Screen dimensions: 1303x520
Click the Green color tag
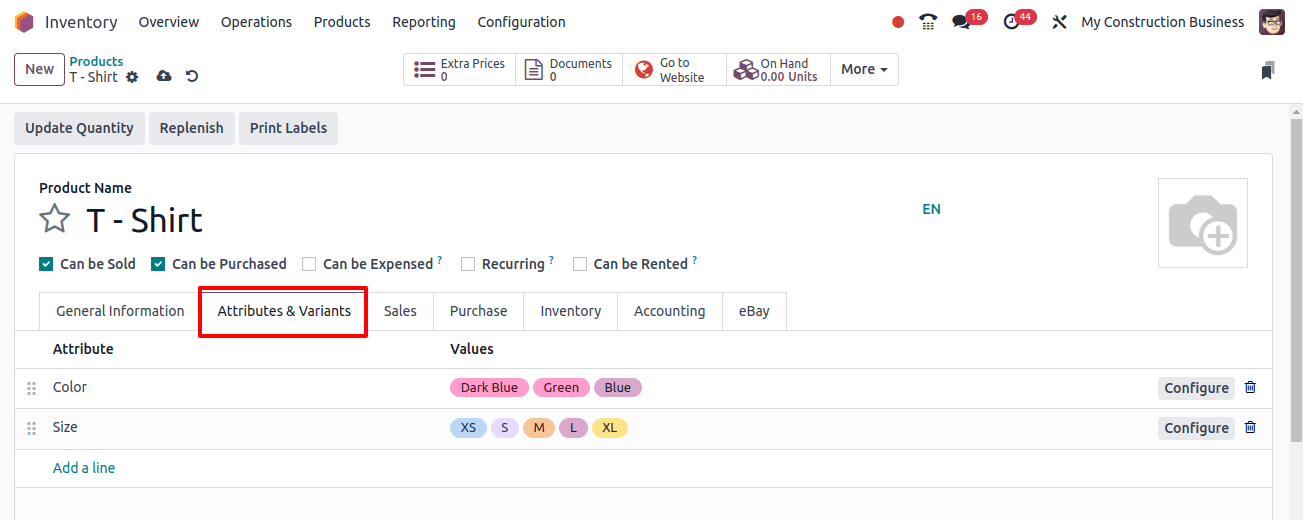pos(561,388)
